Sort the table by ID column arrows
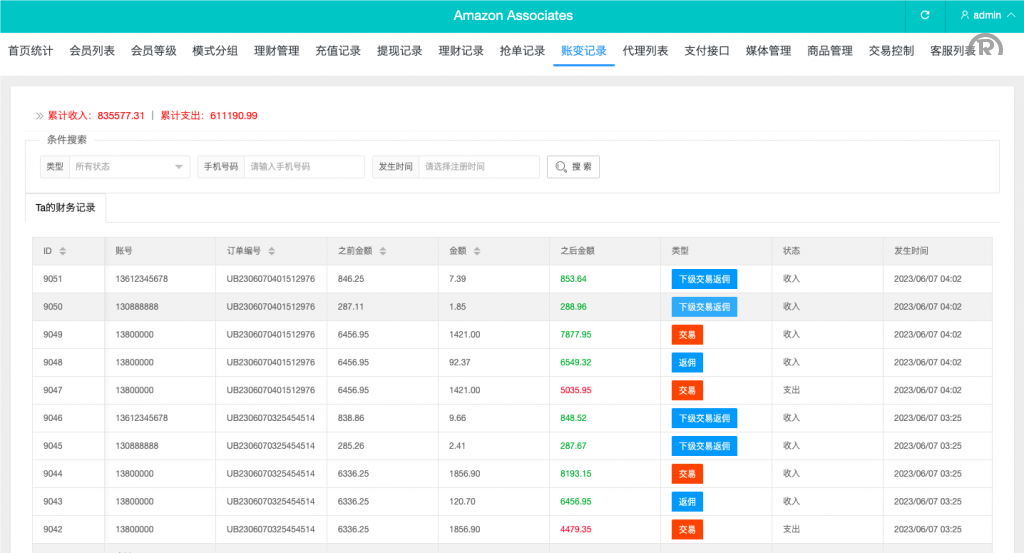The width and height of the screenshot is (1024, 553). (x=63, y=251)
